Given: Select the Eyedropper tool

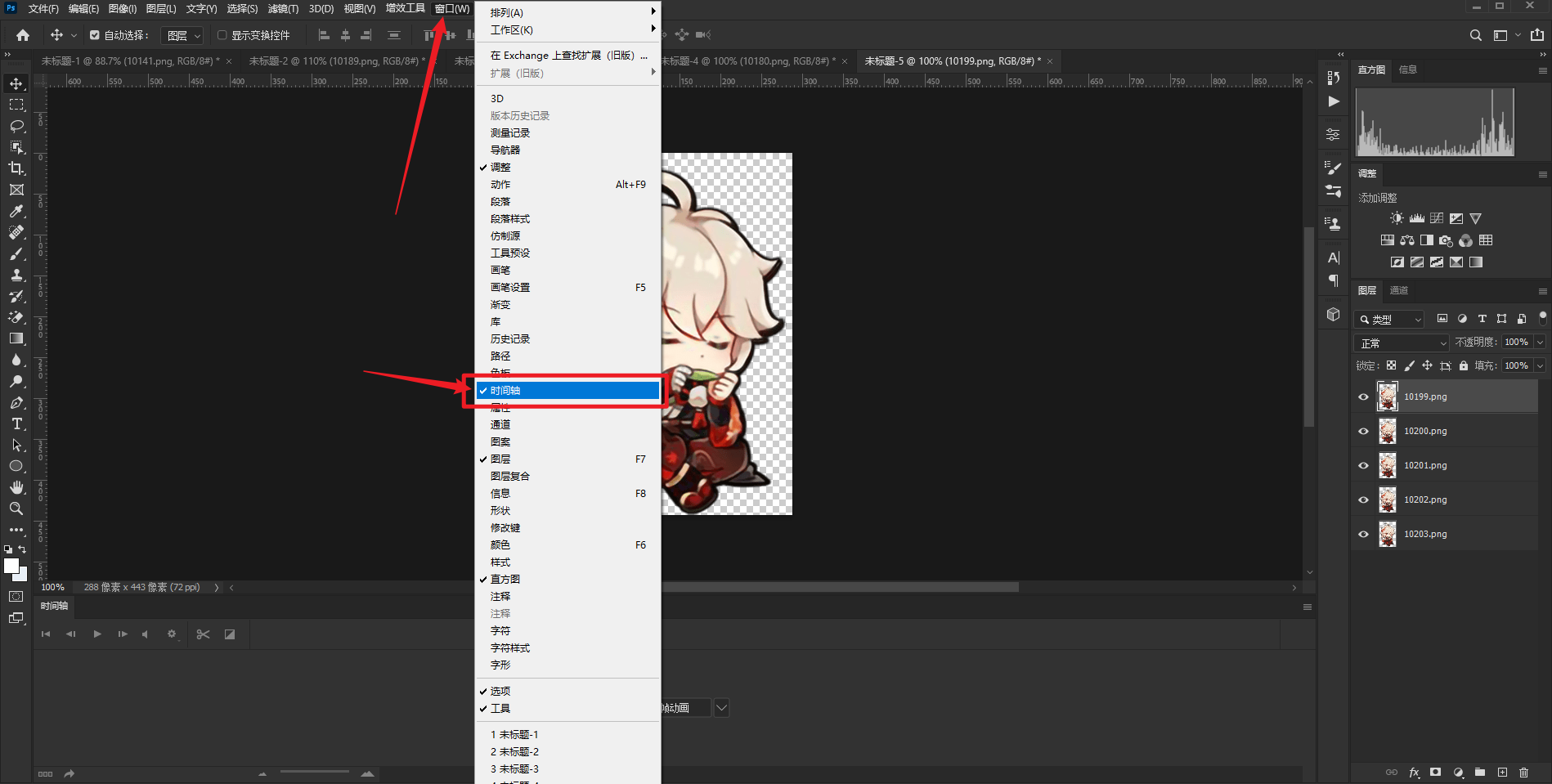Looking at the screenshot, I should coord(16,211).
